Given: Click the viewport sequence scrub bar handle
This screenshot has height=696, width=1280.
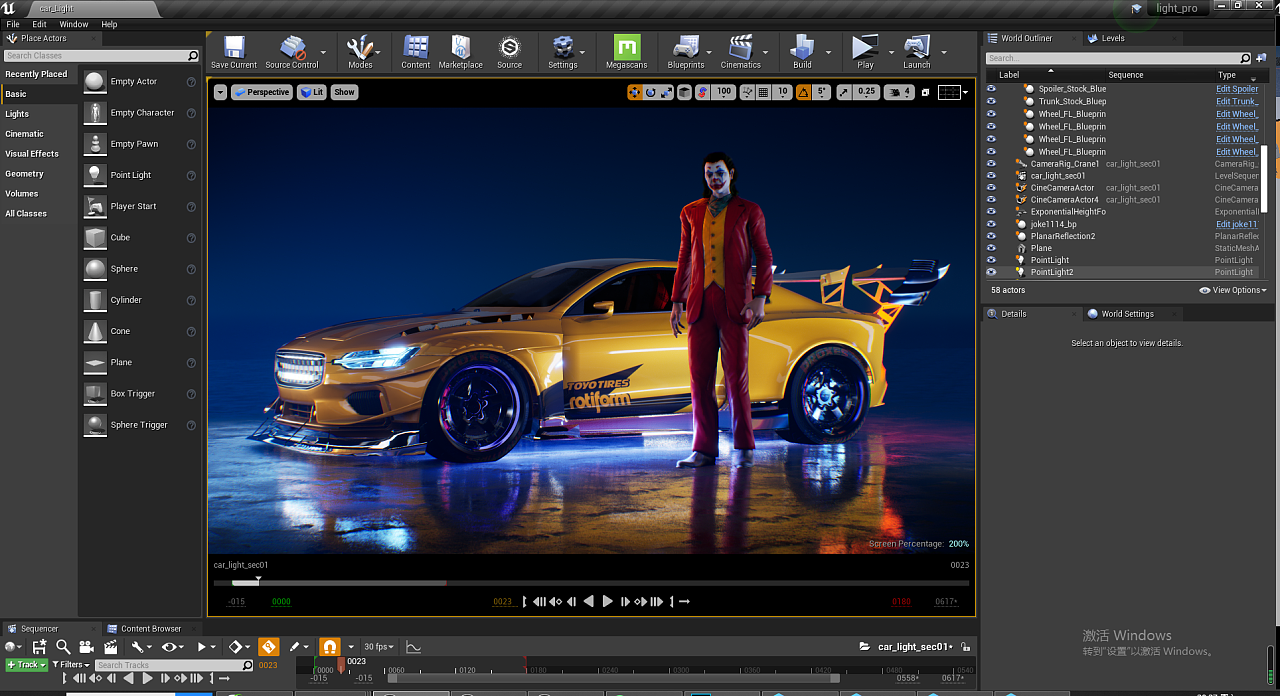Looking at the screenshot, I should [258, 581].
